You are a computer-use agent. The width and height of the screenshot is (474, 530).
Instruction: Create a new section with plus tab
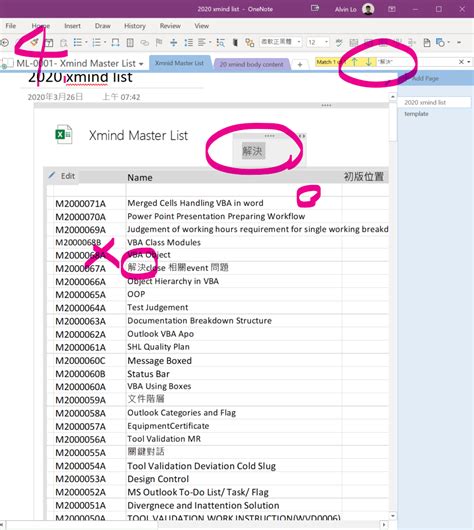click(300, 64)
